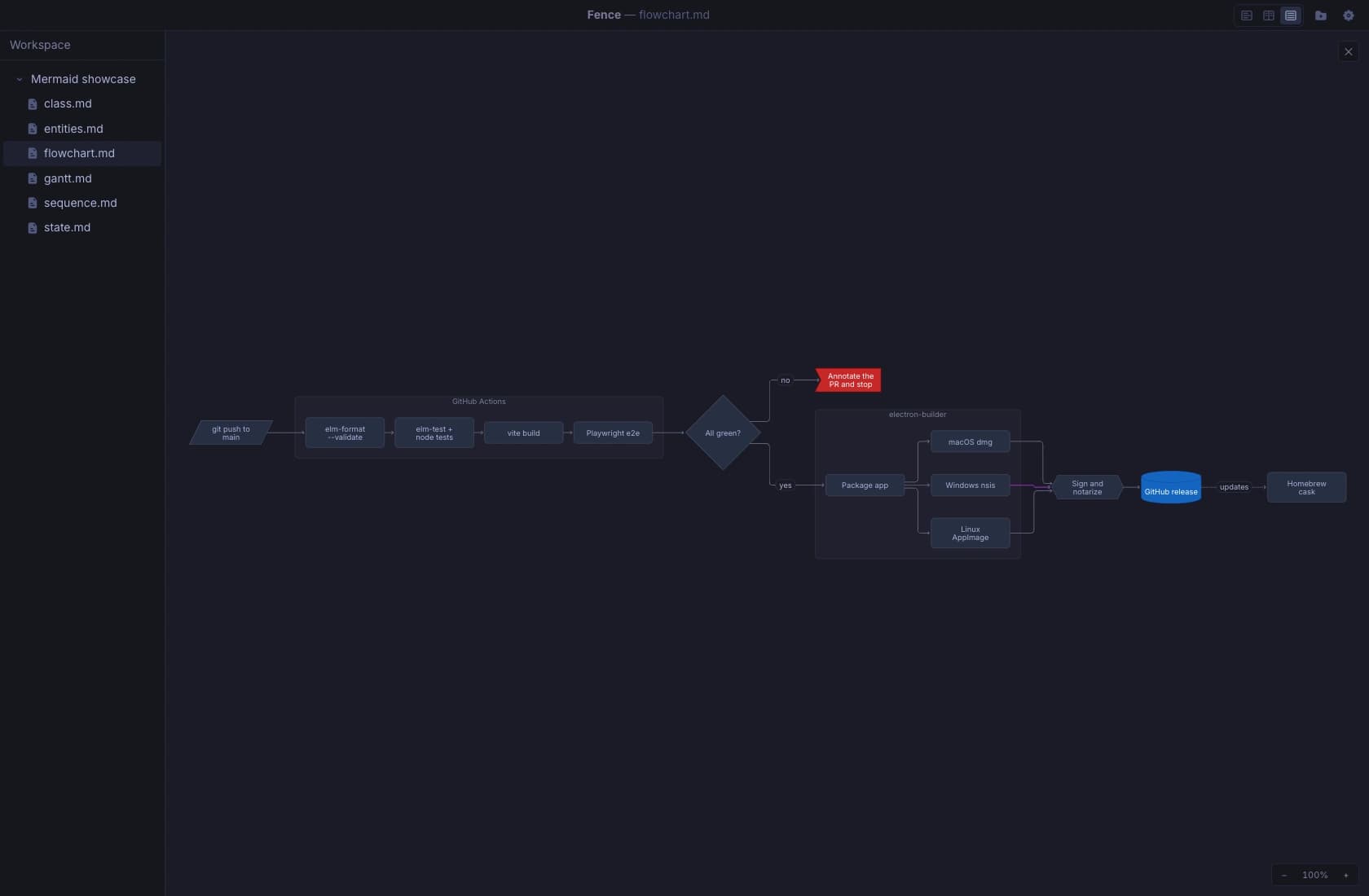Zoom out with the minus button

click(1284, 875)
